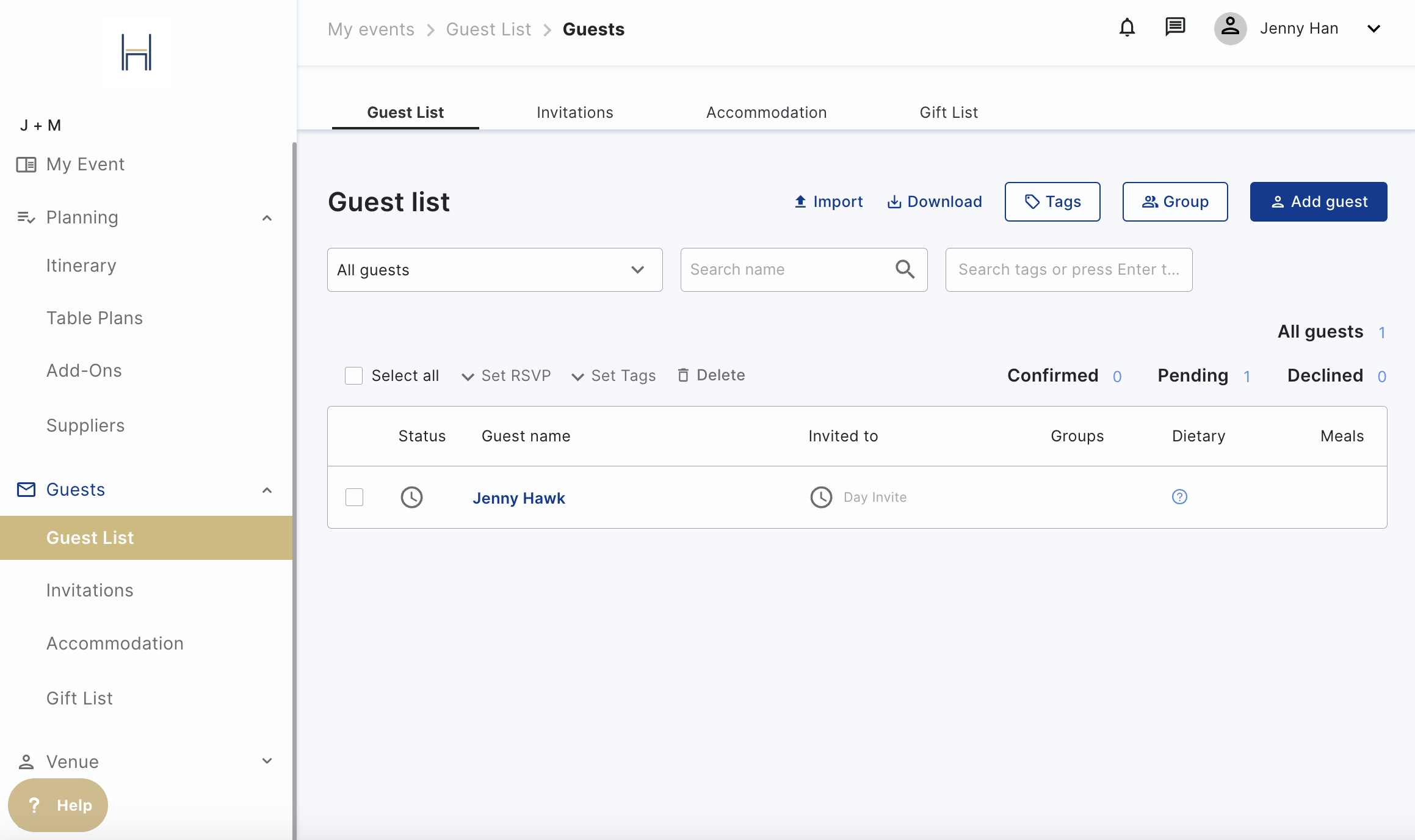This screenshot has width=1415, height=840.
Task: Click the H logo in sidebar
Action: pyautogui.click(x=136, y=52)
